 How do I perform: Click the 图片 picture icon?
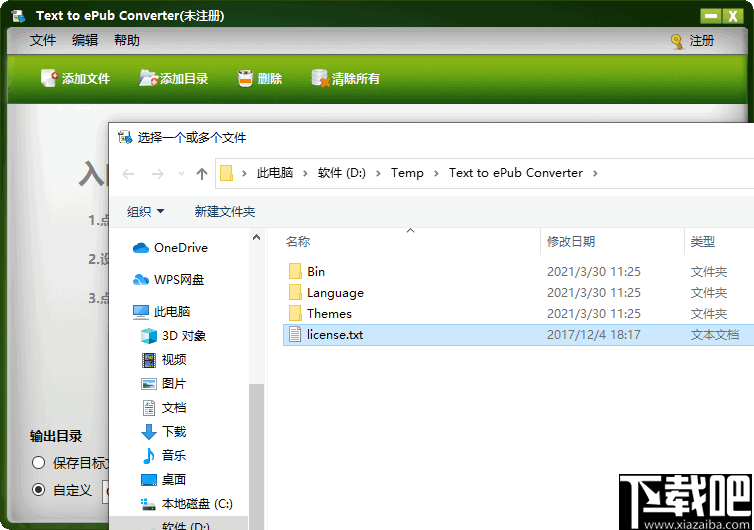(x=149, y=384)
